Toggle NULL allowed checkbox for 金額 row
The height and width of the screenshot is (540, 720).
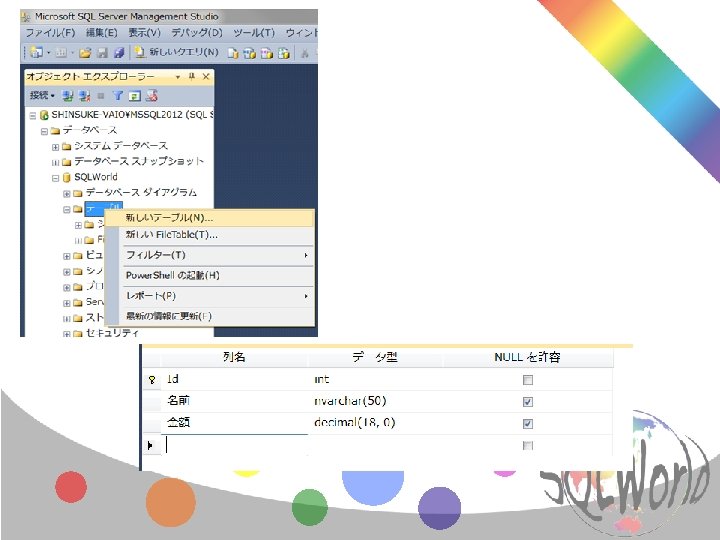(x=528, y=423)
